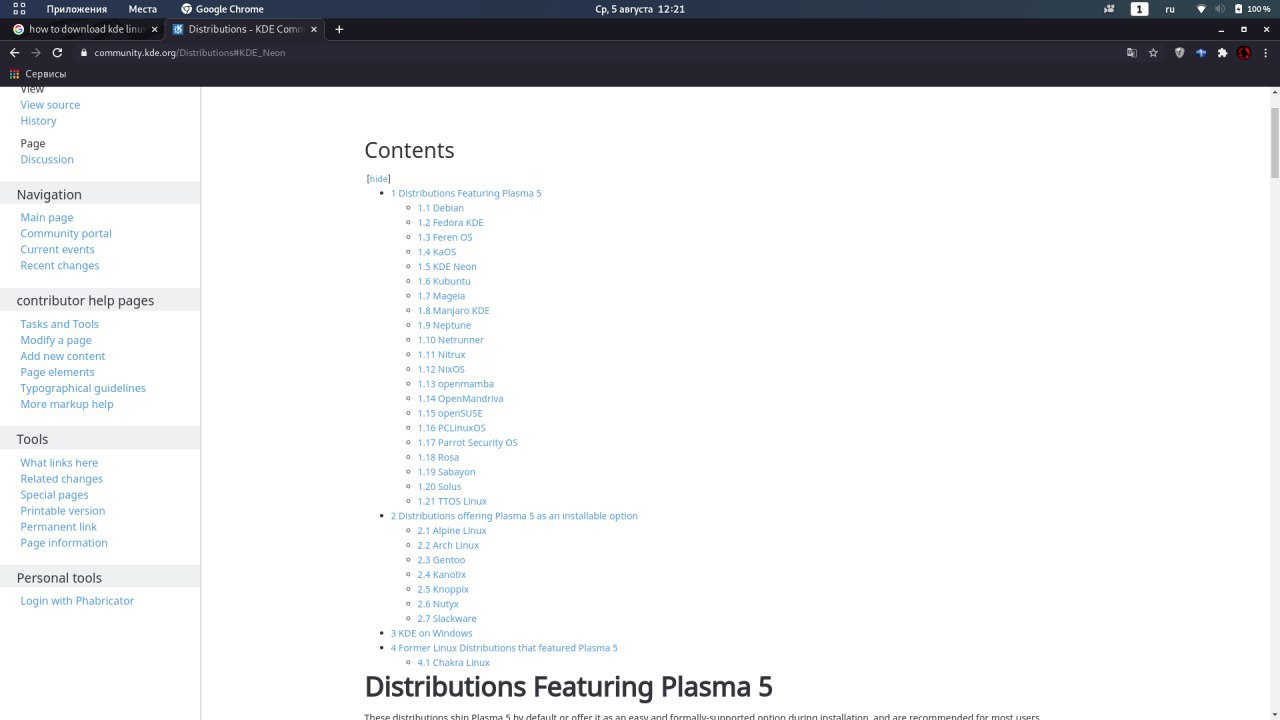Click the screen recording camera indicator

click(x=1109, y=9)
